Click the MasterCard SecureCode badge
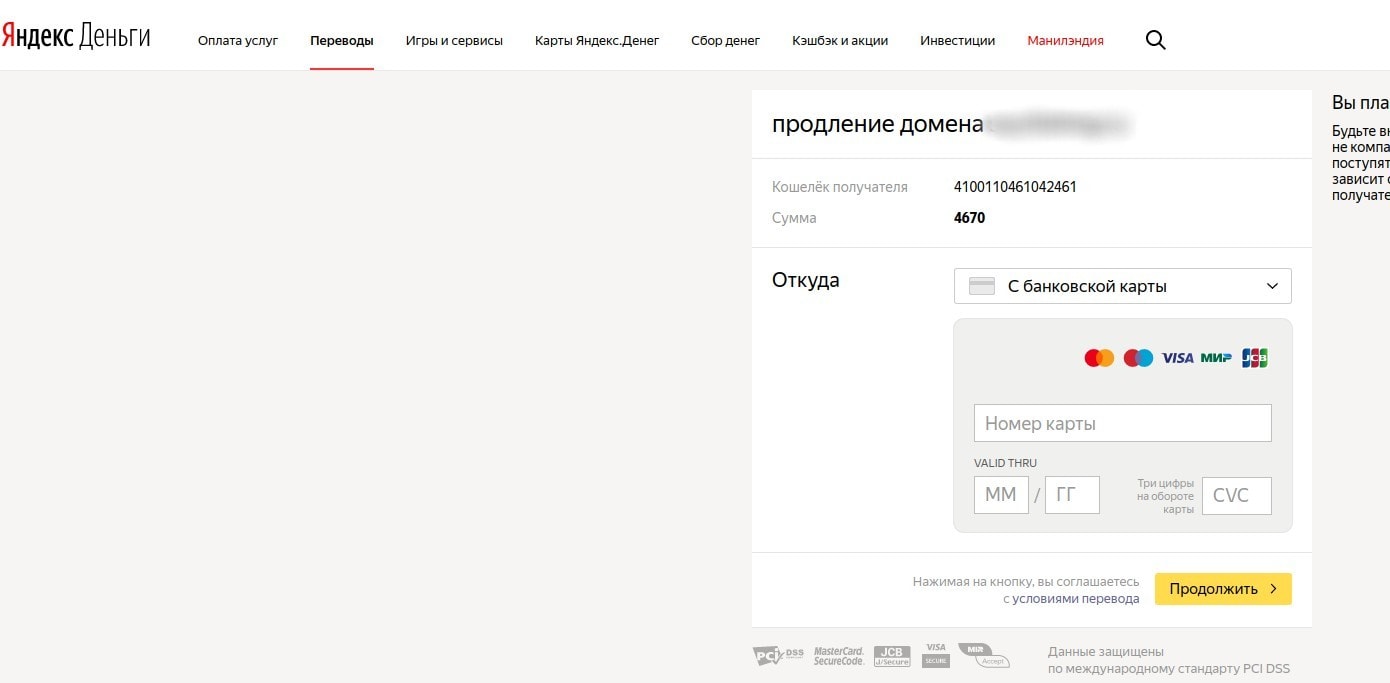Viewport: 1390px width, 683px height. (x=838, y=656)
